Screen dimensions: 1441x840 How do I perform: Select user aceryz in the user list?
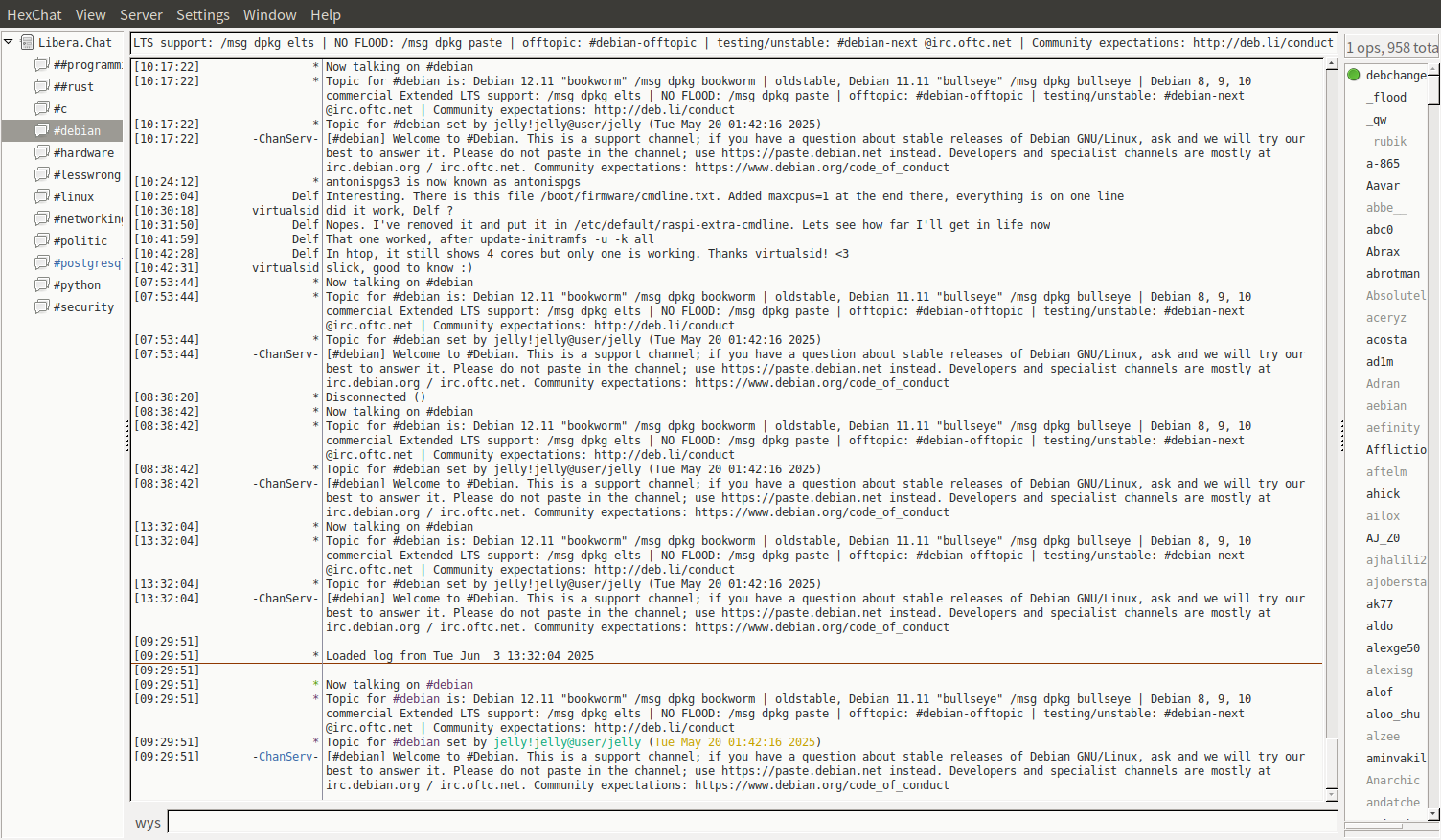(x=1386, y=317)
